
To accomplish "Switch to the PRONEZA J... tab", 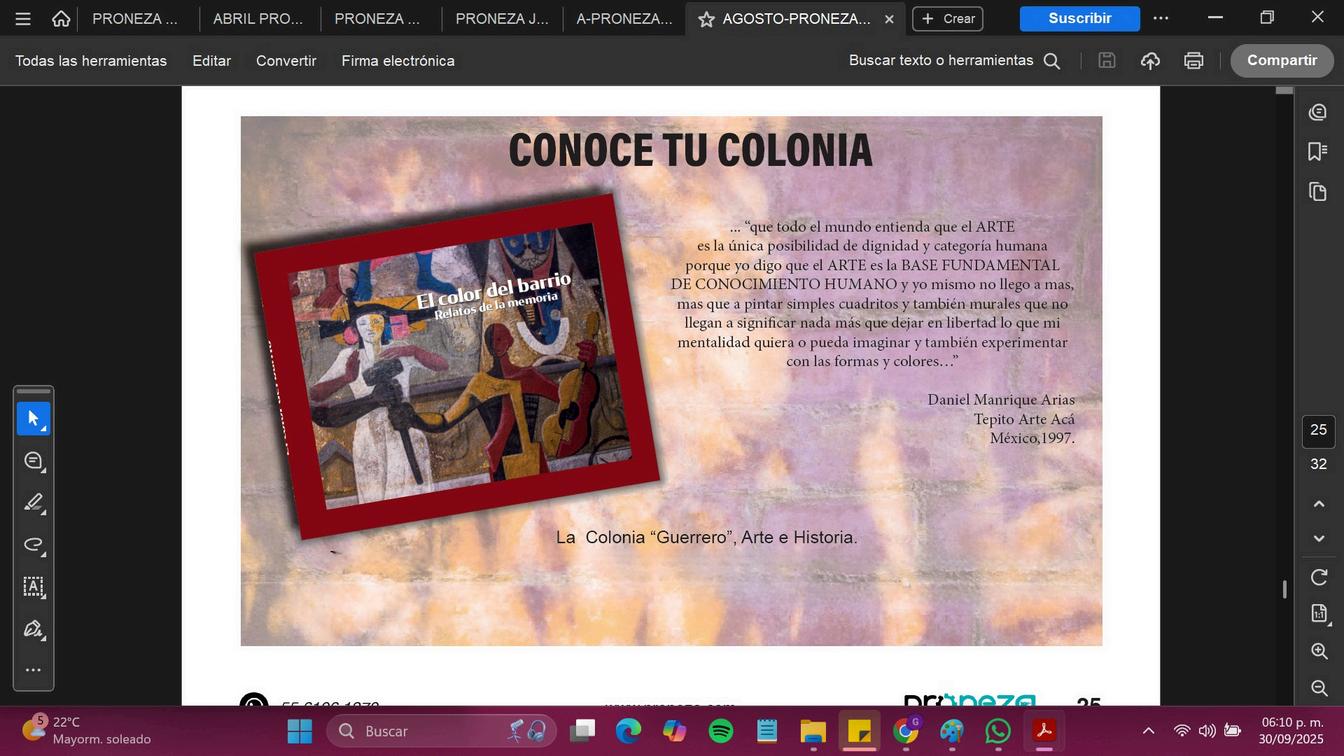I will (502, 19).
